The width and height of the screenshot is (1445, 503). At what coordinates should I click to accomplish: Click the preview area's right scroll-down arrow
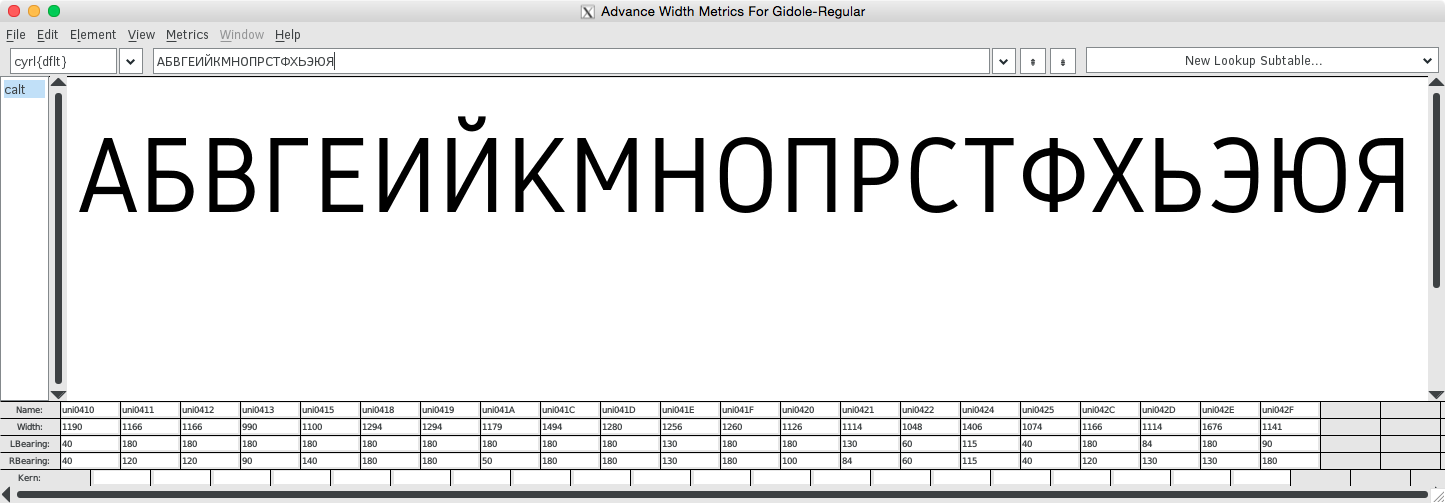(x=1436, y=395)
